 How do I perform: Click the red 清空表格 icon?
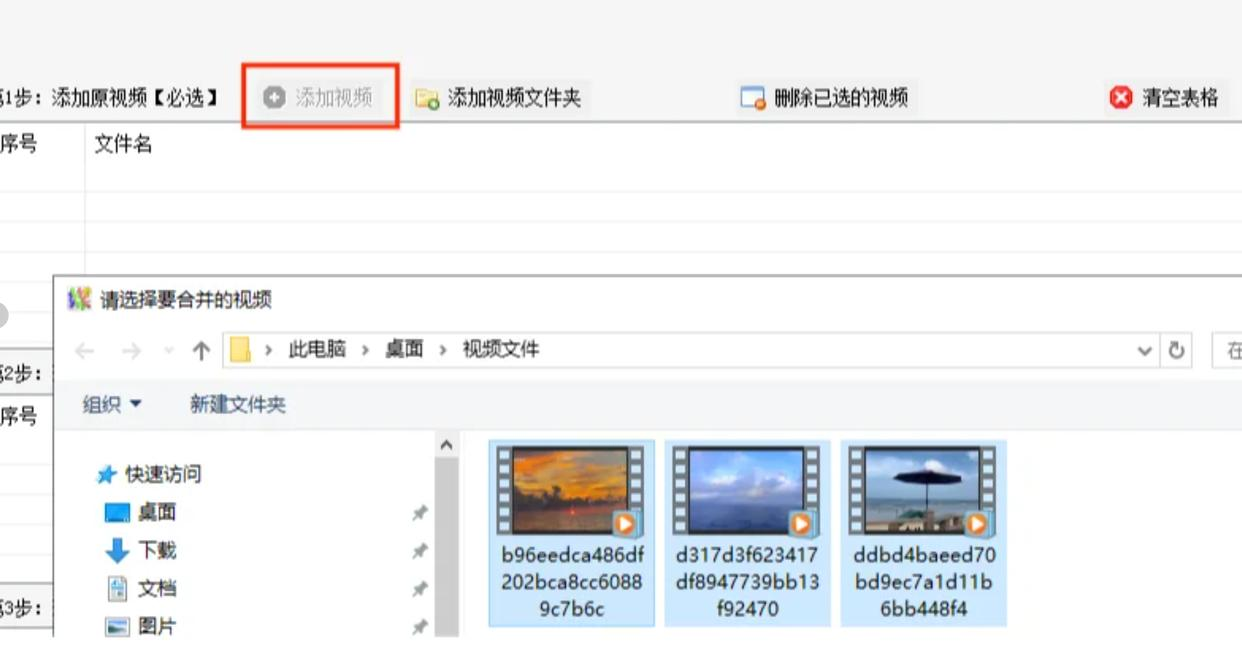coord(1121,97)
